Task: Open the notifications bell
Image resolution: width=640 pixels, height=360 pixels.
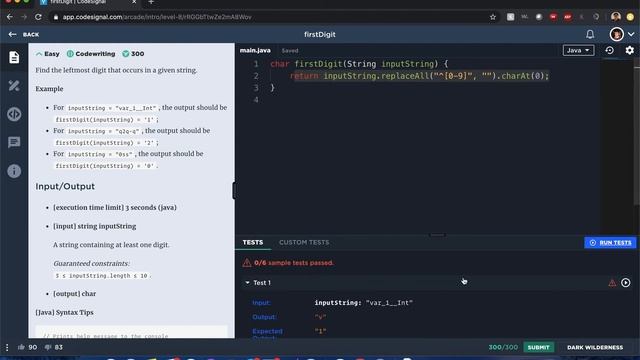Action: (590, 34)
